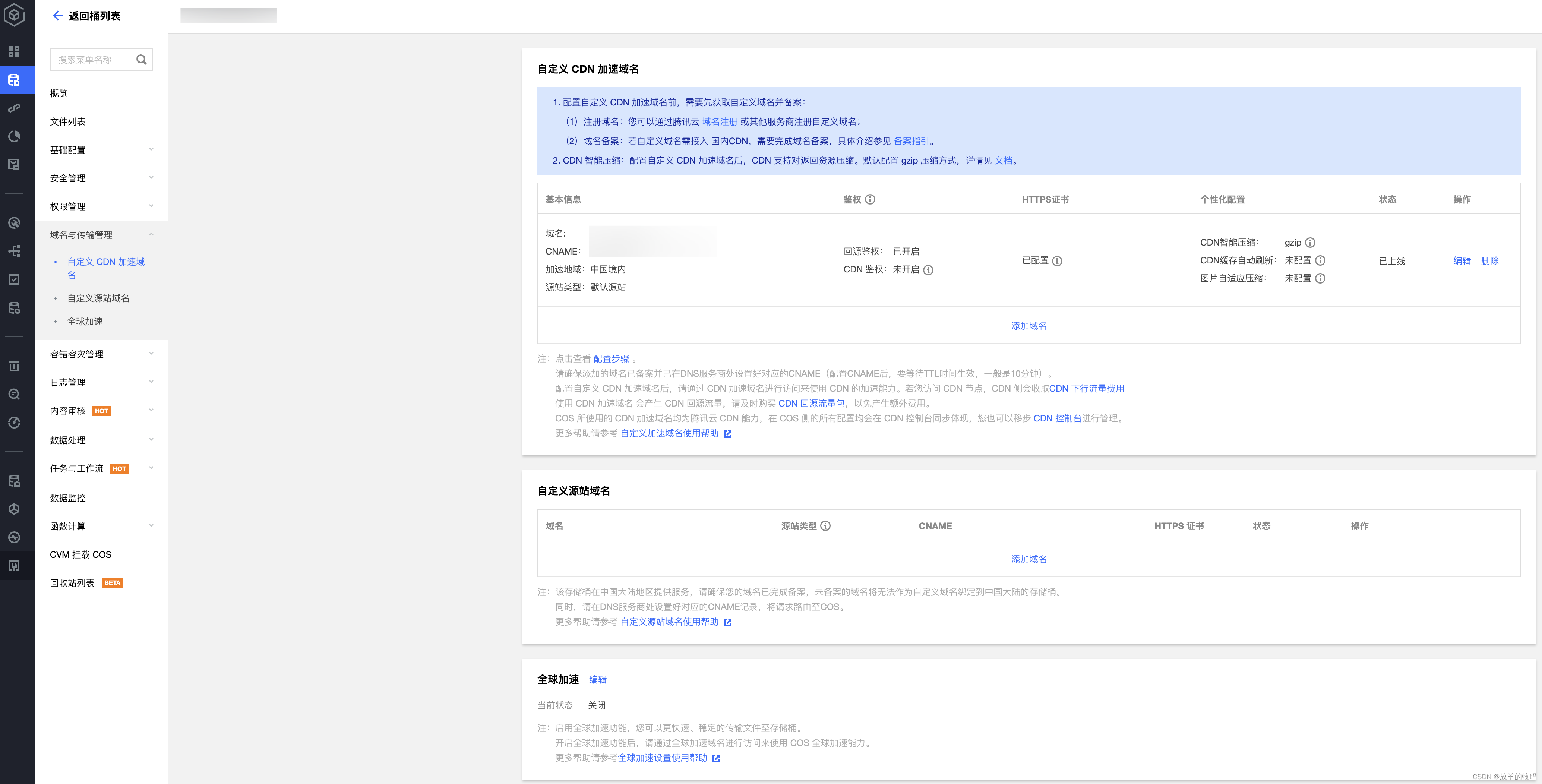Click the info icon beside CDN 鉴权 未开启

click(x=928, y=270)
